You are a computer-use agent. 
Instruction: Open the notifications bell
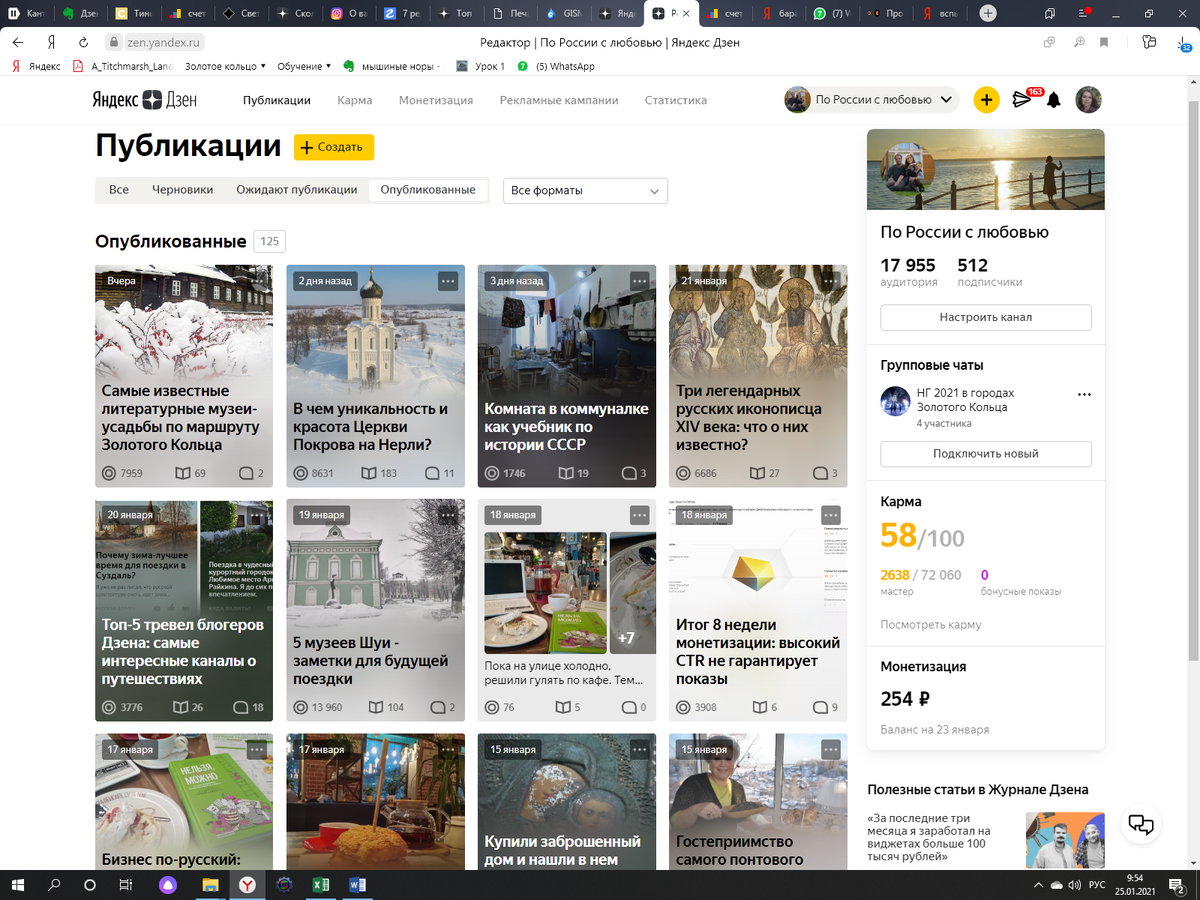point(1053,100)
